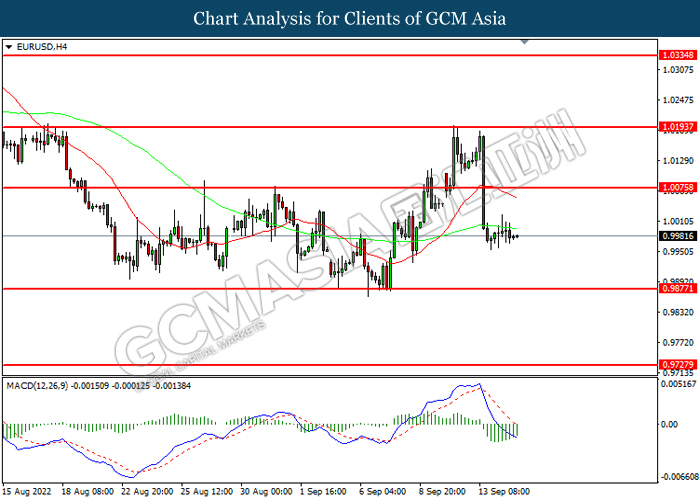Viewport: 700px width, 500px height.
Task: Click the MACD scale value -0.006608
Action: [679, 477]
